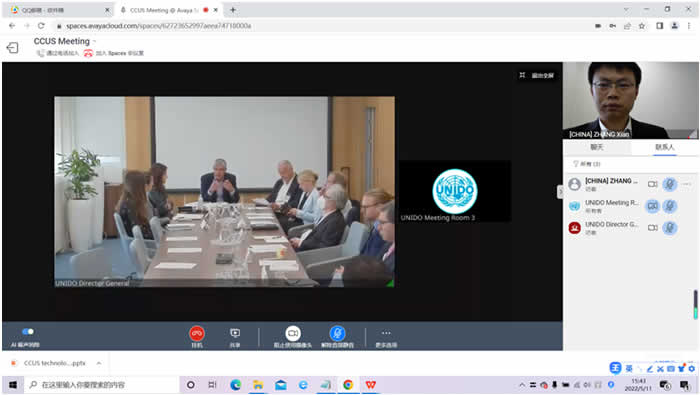Click the red hang-up call button
The height and width of the screenshot is (395, 700).
[196, 333]
